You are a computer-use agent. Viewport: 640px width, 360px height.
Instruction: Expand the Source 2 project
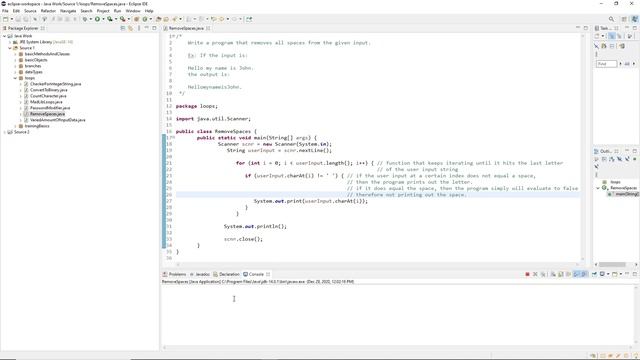[x=4, y=132]
